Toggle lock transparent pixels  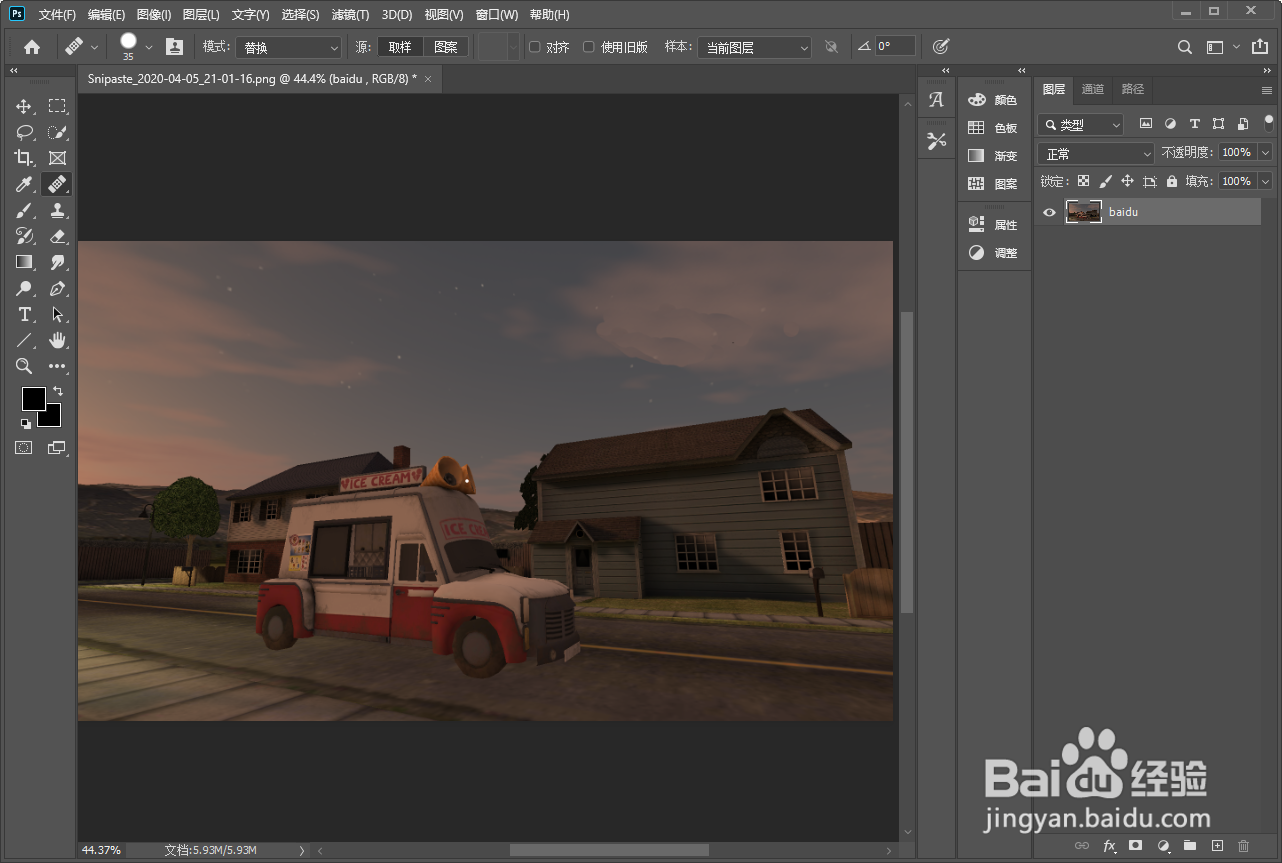coord(1083,181)
